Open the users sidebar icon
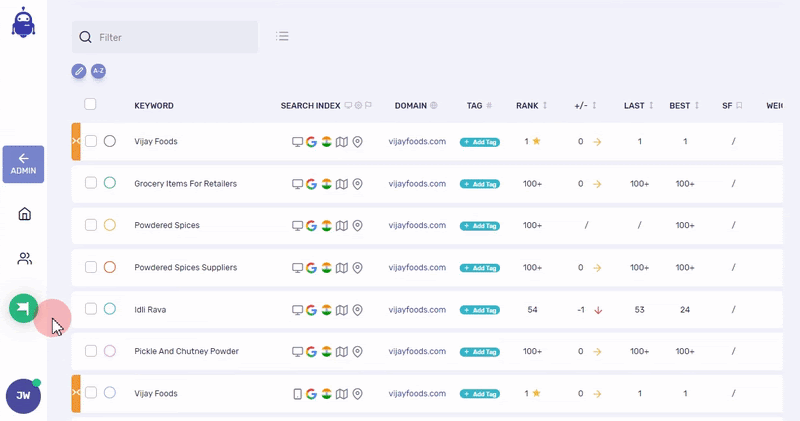Viewport: 800px width, 421px height. [24, 259]
